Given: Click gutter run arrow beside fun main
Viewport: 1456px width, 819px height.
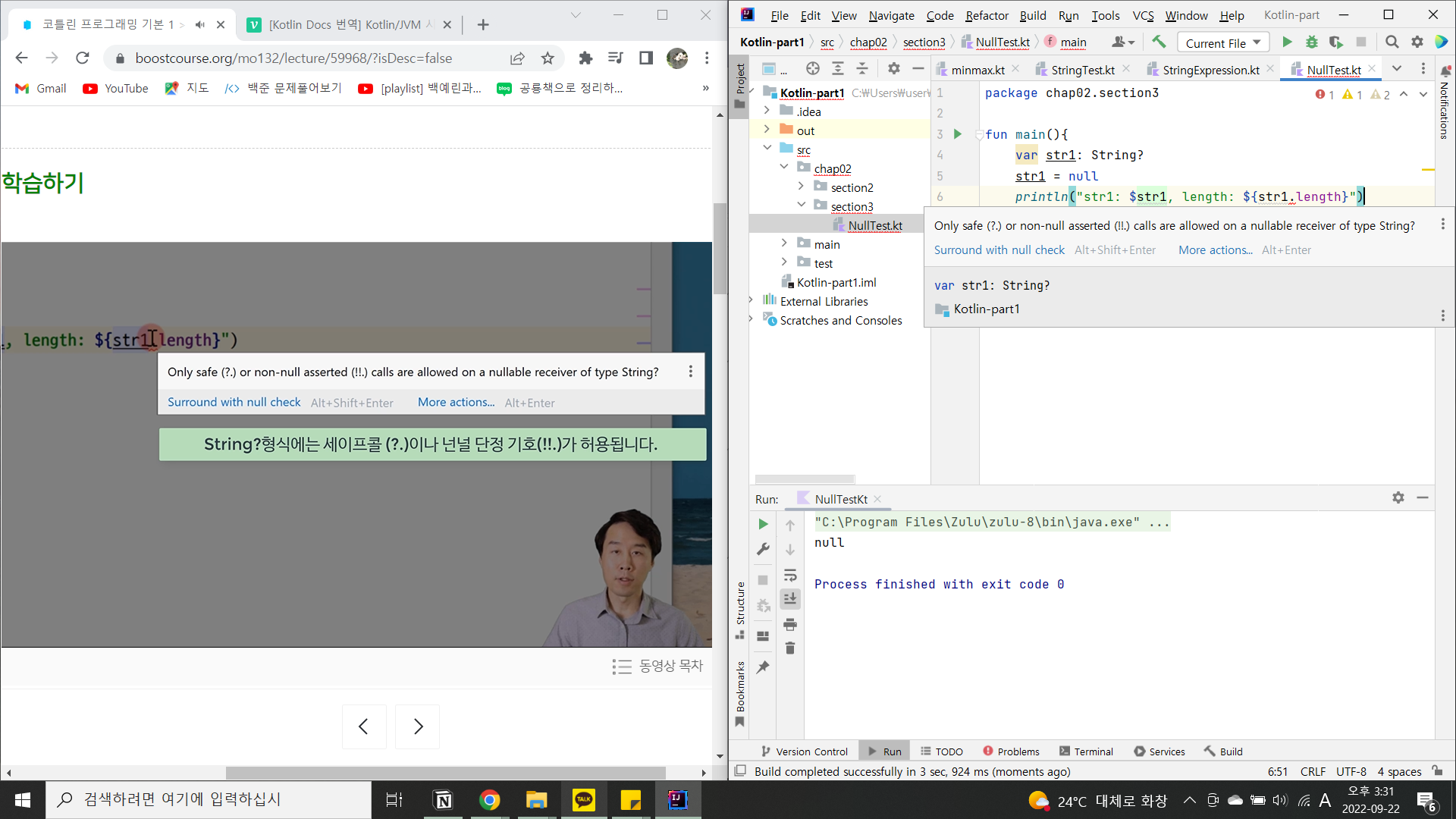Looking at the screenshot, I should click(958, 134).
